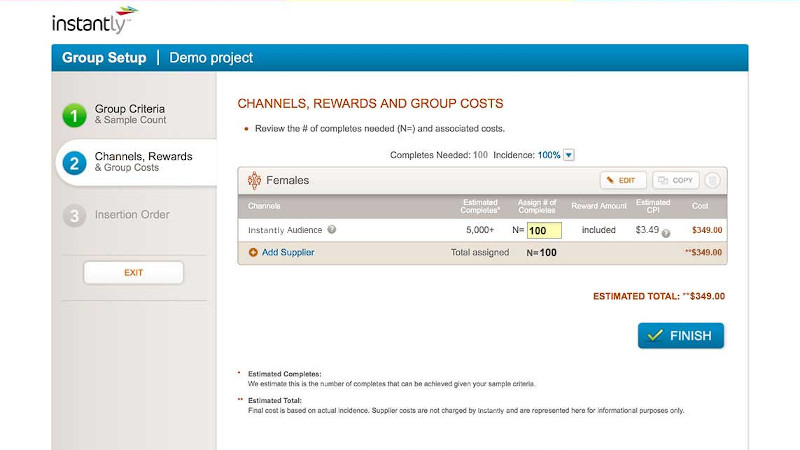Click the EDIT button for Females
The height and width of the screenshot is (450, 800).
click(623, 181)
